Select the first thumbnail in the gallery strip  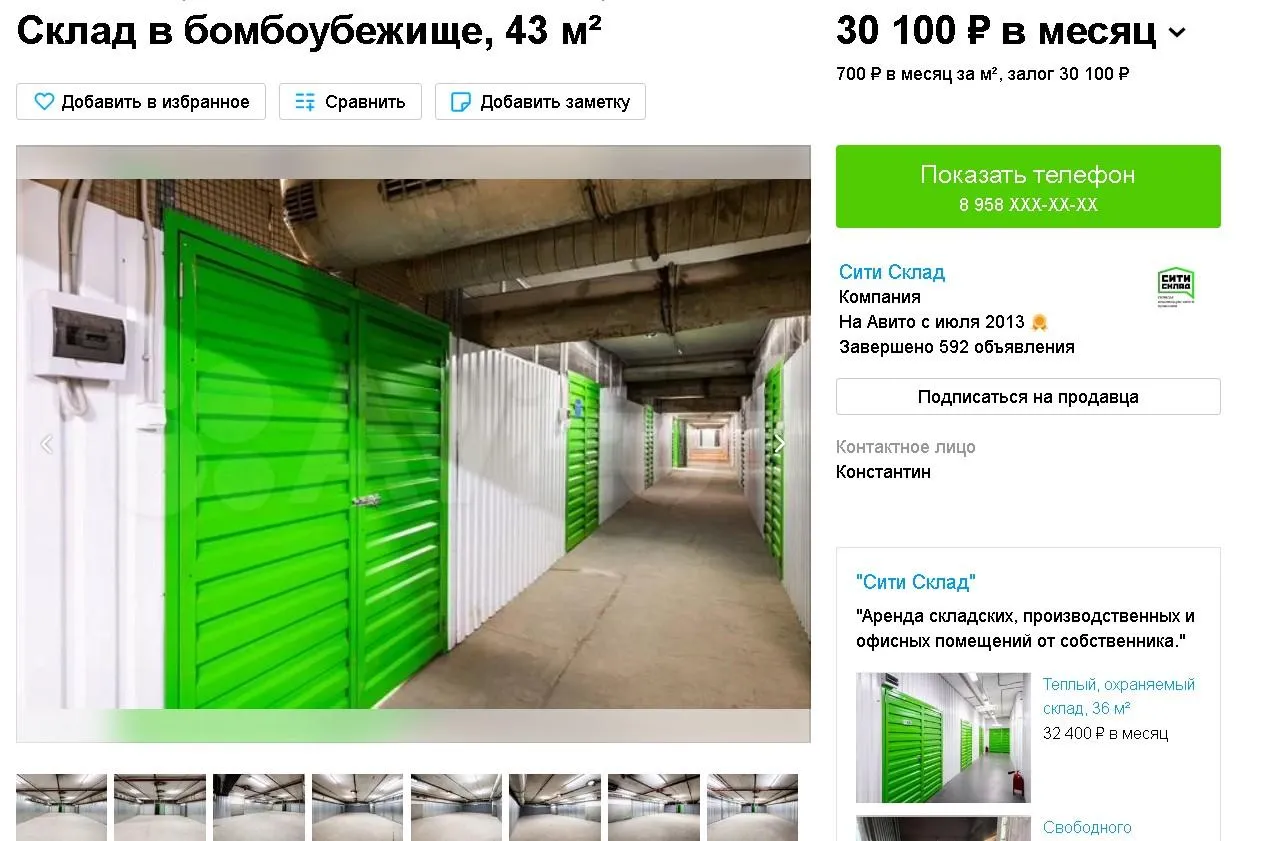click(61, 807)
